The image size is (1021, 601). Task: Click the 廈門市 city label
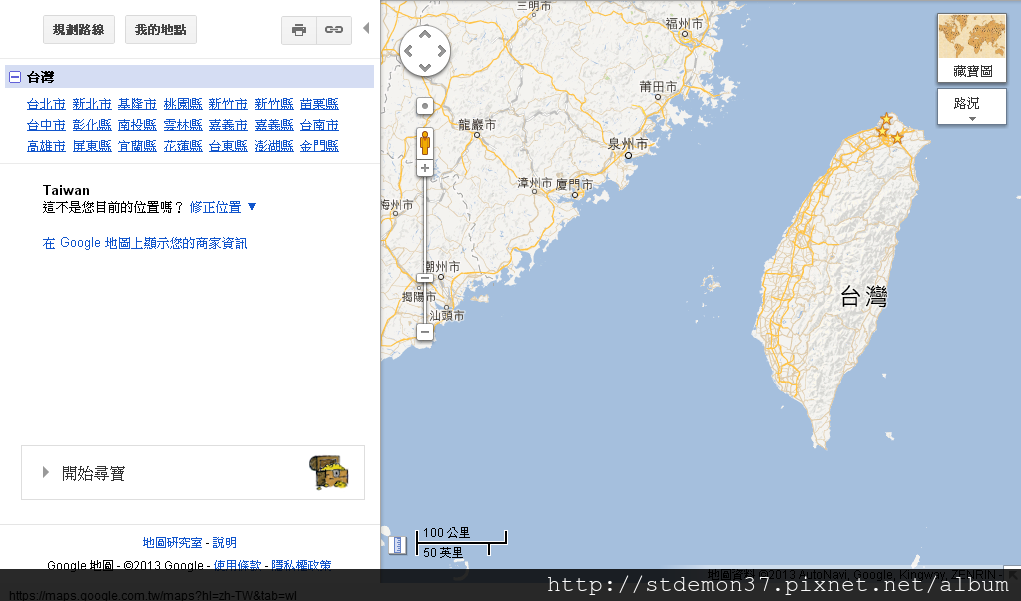coord(574,184)
